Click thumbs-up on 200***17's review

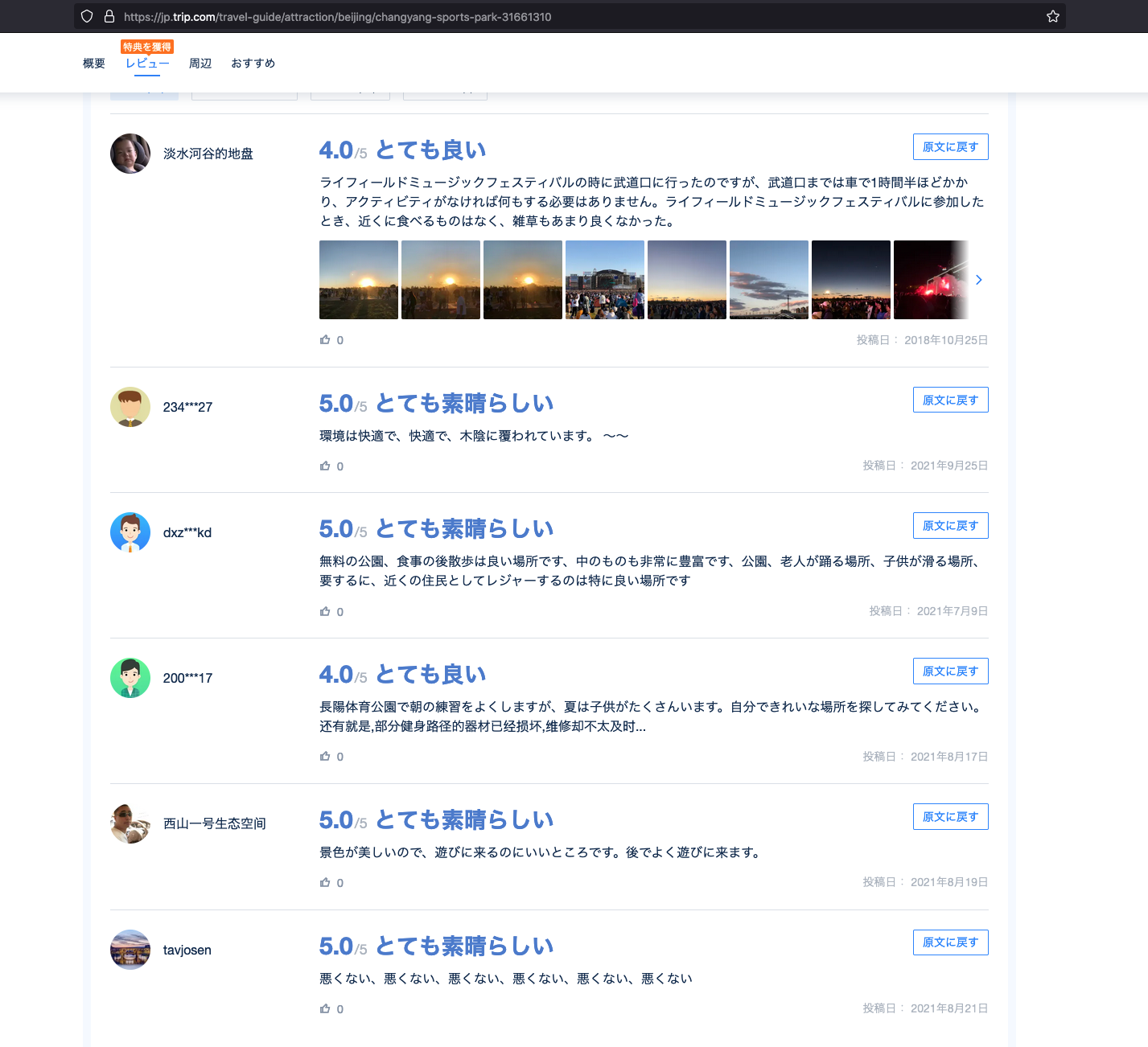(325, 757)
